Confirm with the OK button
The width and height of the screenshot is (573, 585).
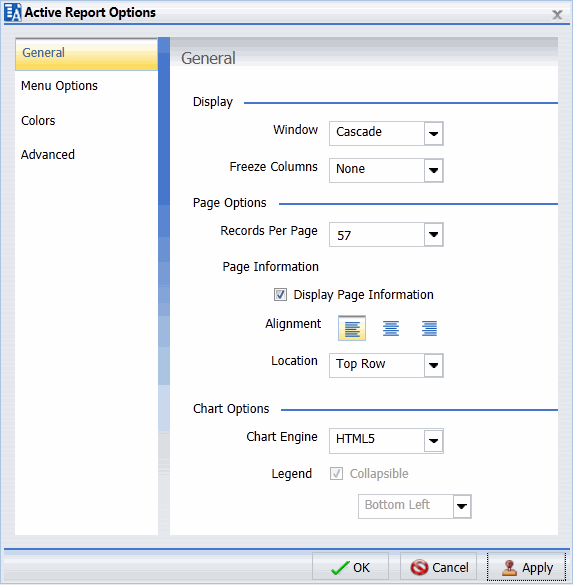coord(350,567)
